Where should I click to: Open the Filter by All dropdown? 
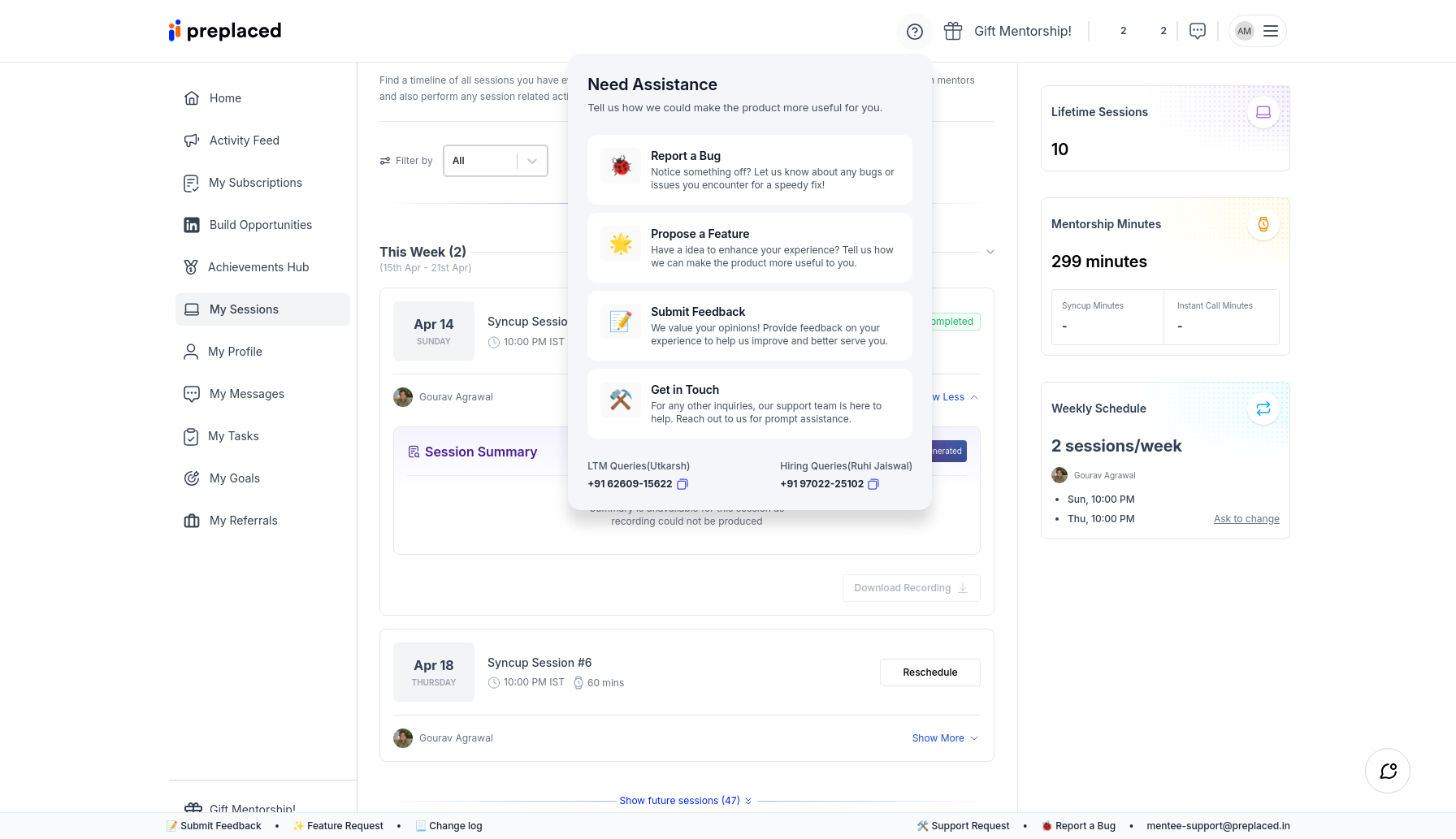click(496, 161)
